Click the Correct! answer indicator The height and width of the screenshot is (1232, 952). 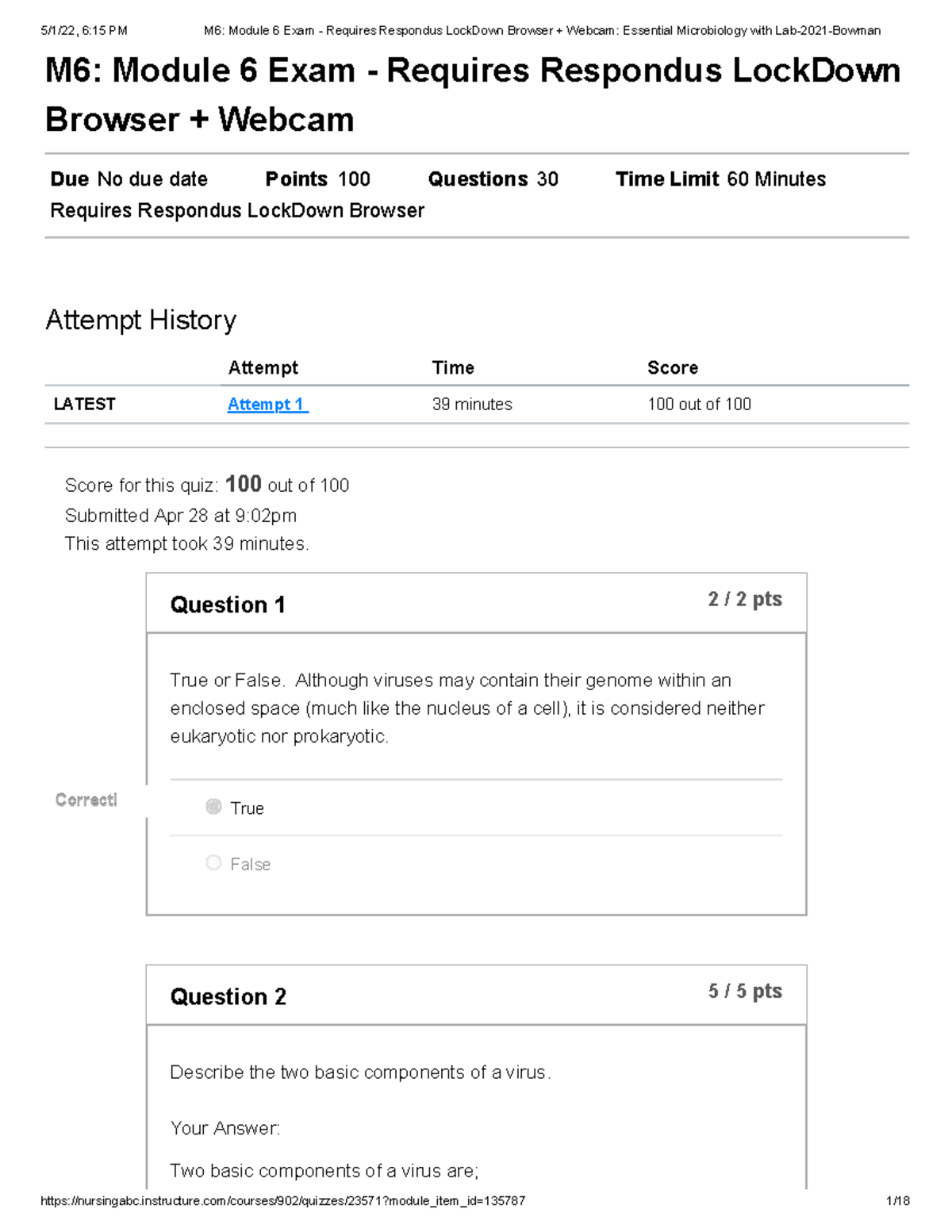click(x=86, y=800)
